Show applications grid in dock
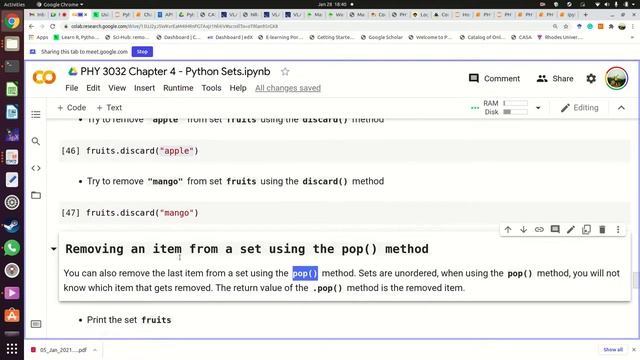 click(x=12, y=349)
